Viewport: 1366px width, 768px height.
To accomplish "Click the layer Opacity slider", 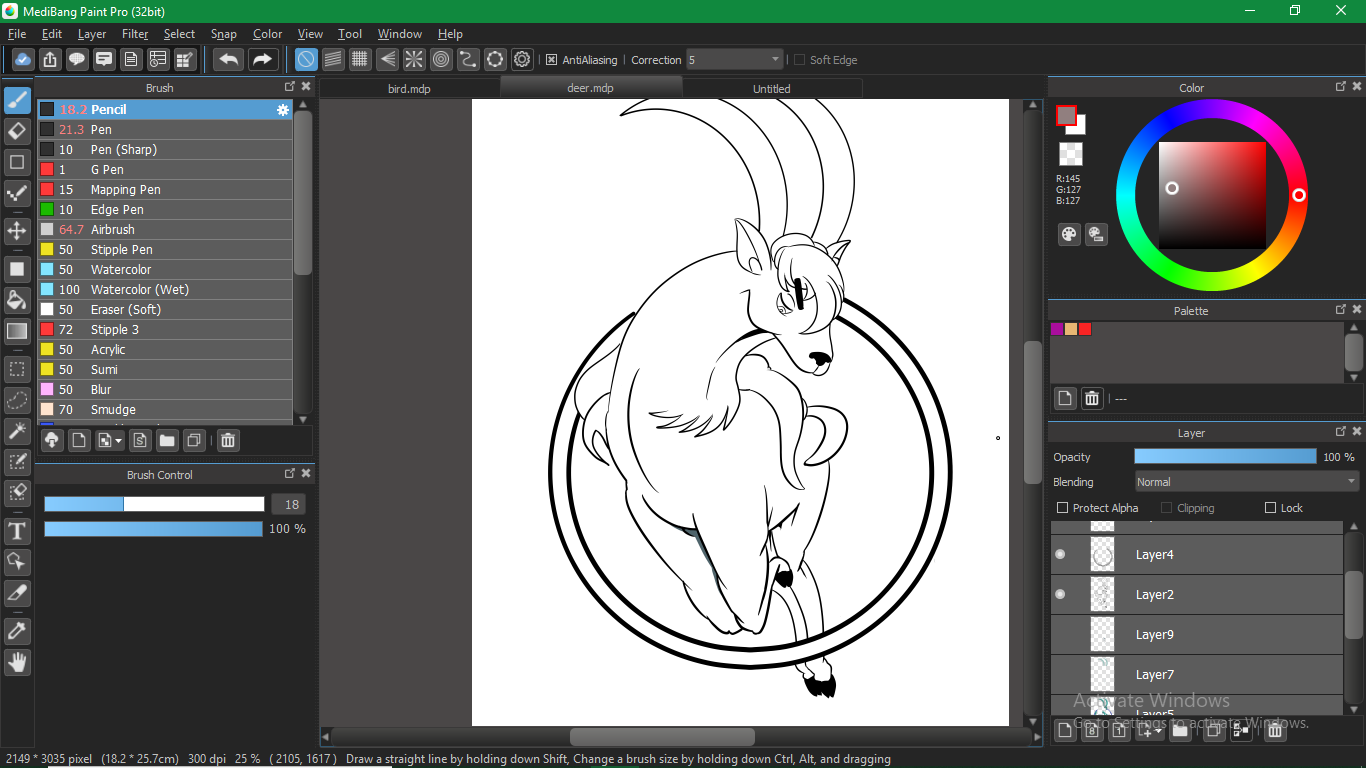I will pyautogui.click(x=1225, y=457).
